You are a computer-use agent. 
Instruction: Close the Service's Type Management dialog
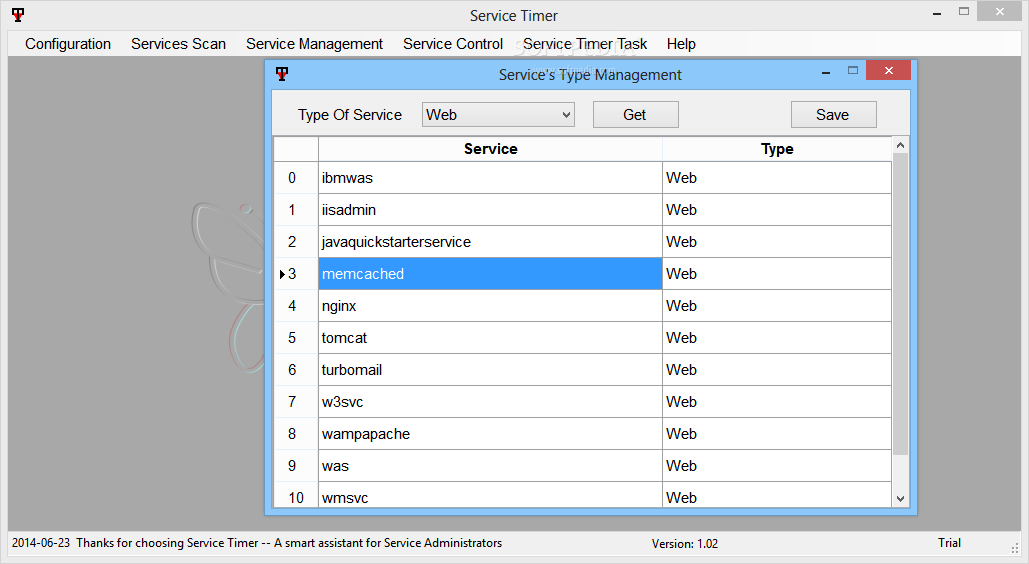(x=888, y=72)
